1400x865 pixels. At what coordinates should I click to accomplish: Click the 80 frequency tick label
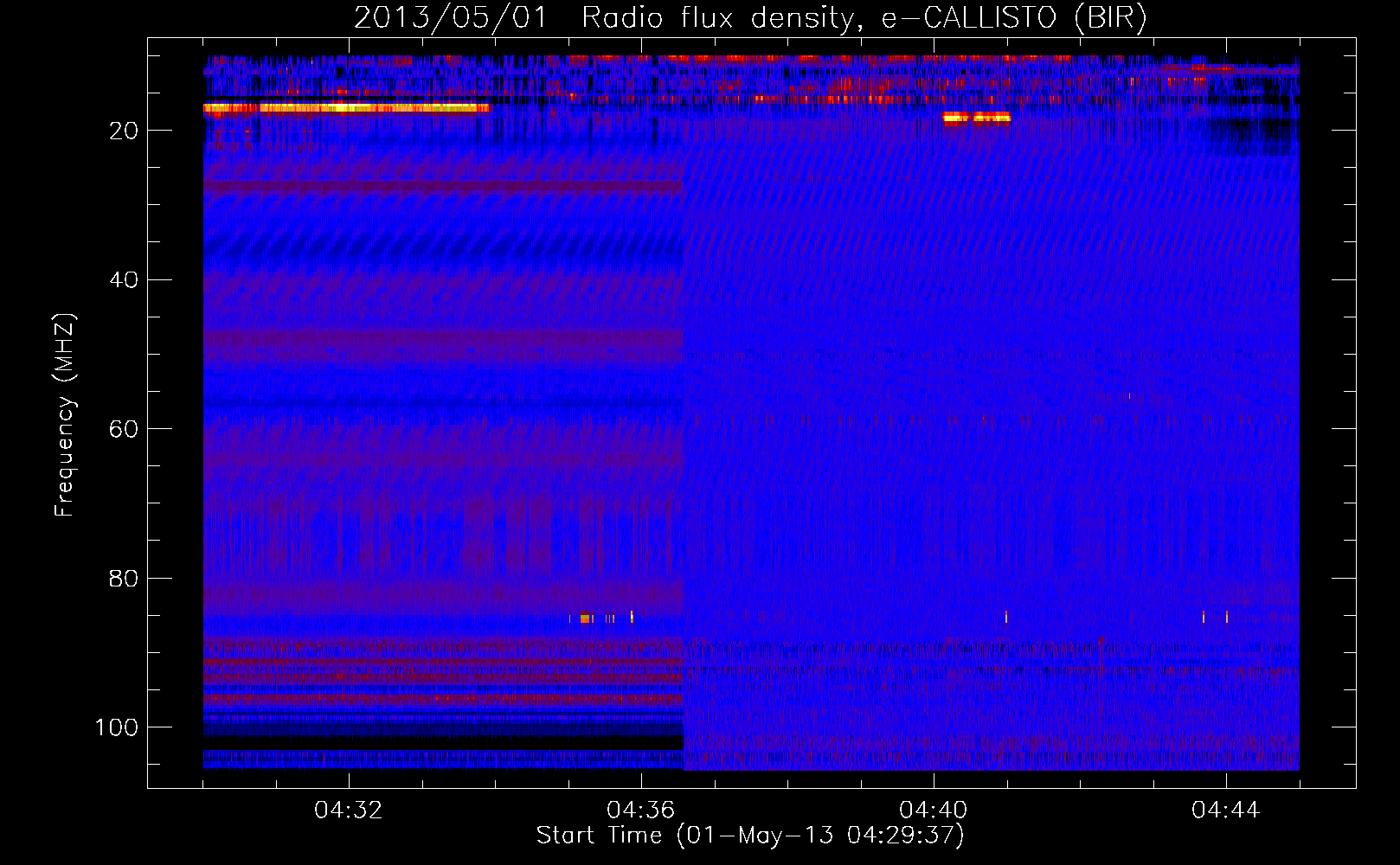[x=125, y=579]
